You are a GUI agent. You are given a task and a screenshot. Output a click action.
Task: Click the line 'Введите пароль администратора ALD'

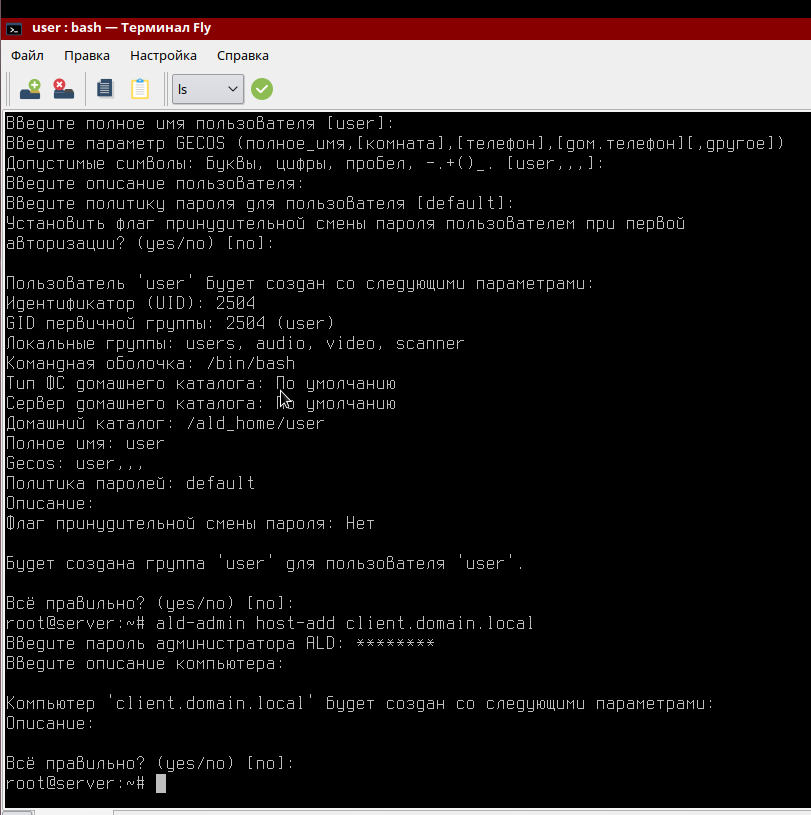coord(220,643)
